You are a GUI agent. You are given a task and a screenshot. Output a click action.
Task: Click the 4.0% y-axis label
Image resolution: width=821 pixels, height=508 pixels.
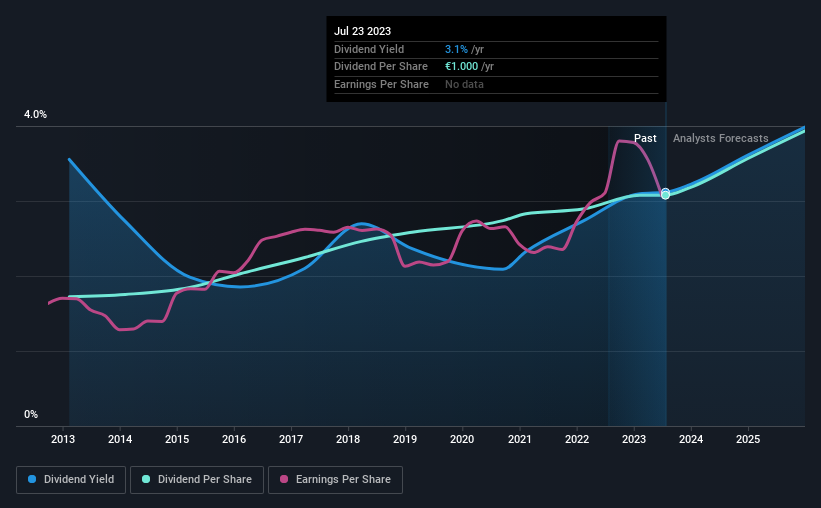[x=35, y=115]
